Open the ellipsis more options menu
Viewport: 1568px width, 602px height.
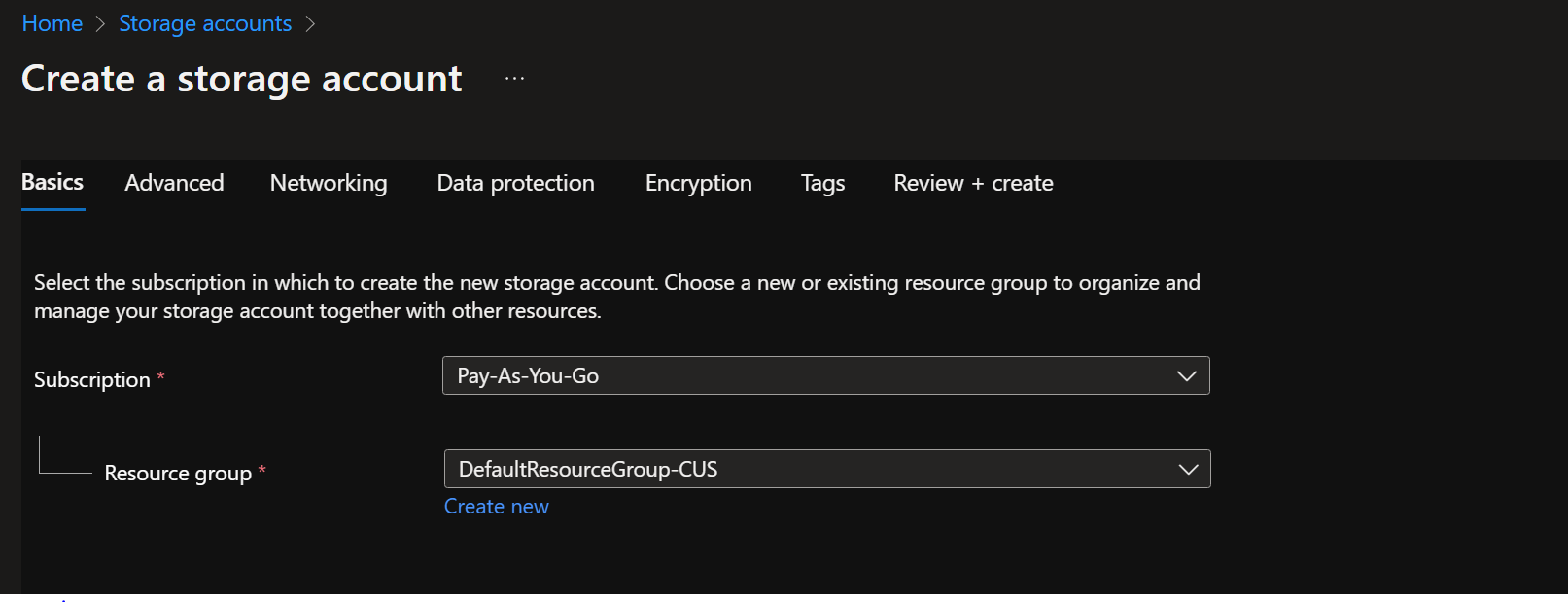point(514,79)
